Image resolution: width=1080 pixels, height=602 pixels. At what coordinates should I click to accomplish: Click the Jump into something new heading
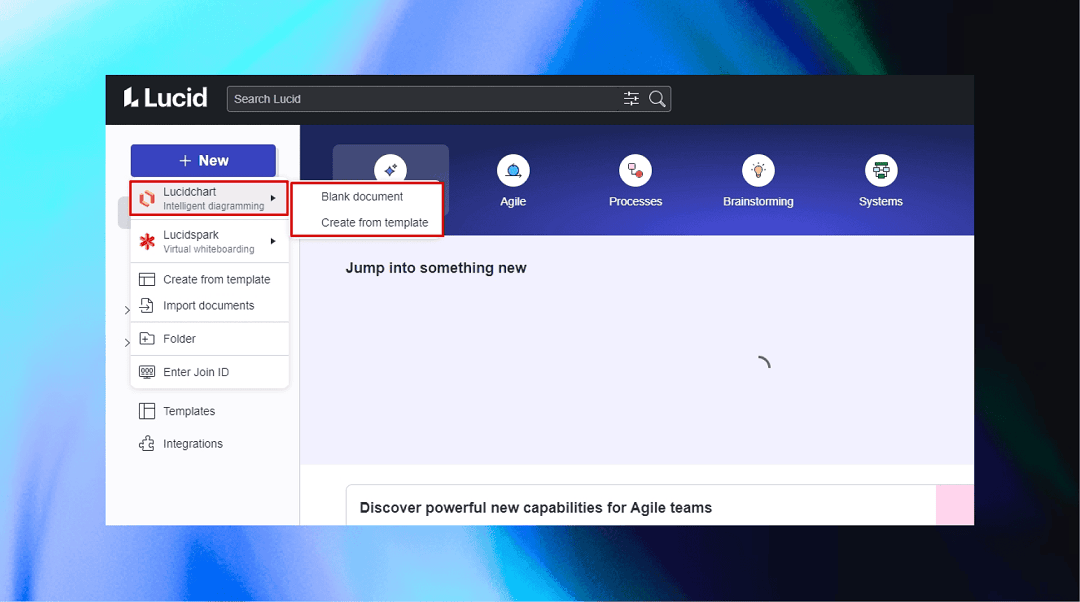[436, 268]
